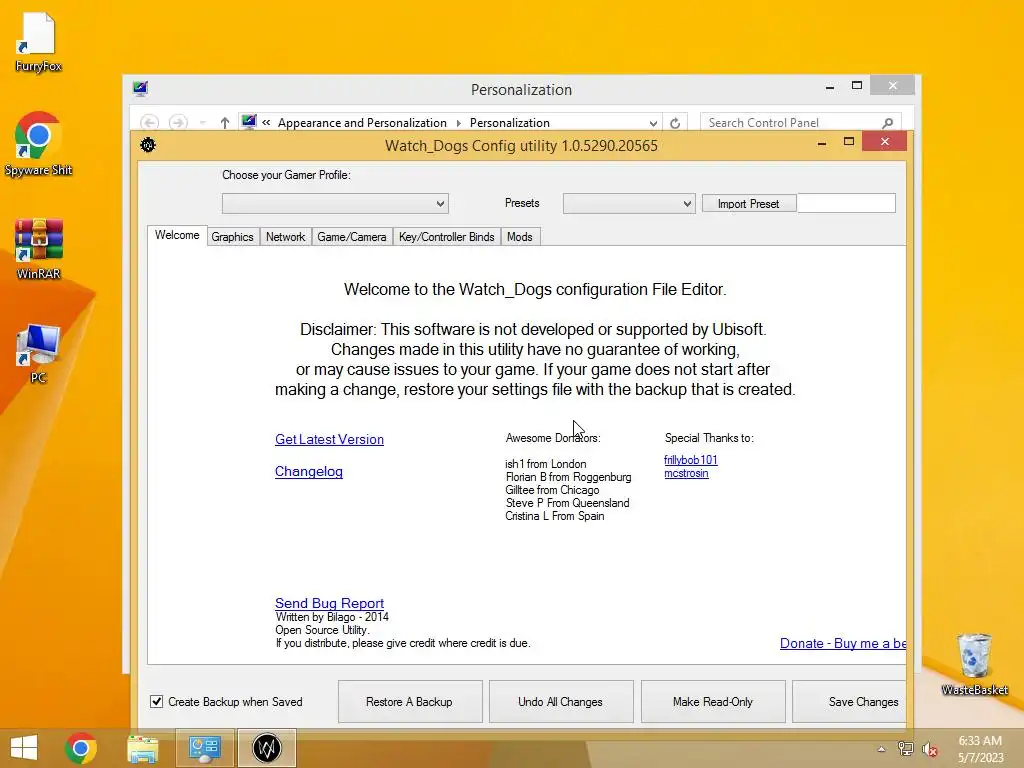This screenshot has height=768, width=1024.
Task: Click the Windows Start button
Action: (x=24, y=748)
